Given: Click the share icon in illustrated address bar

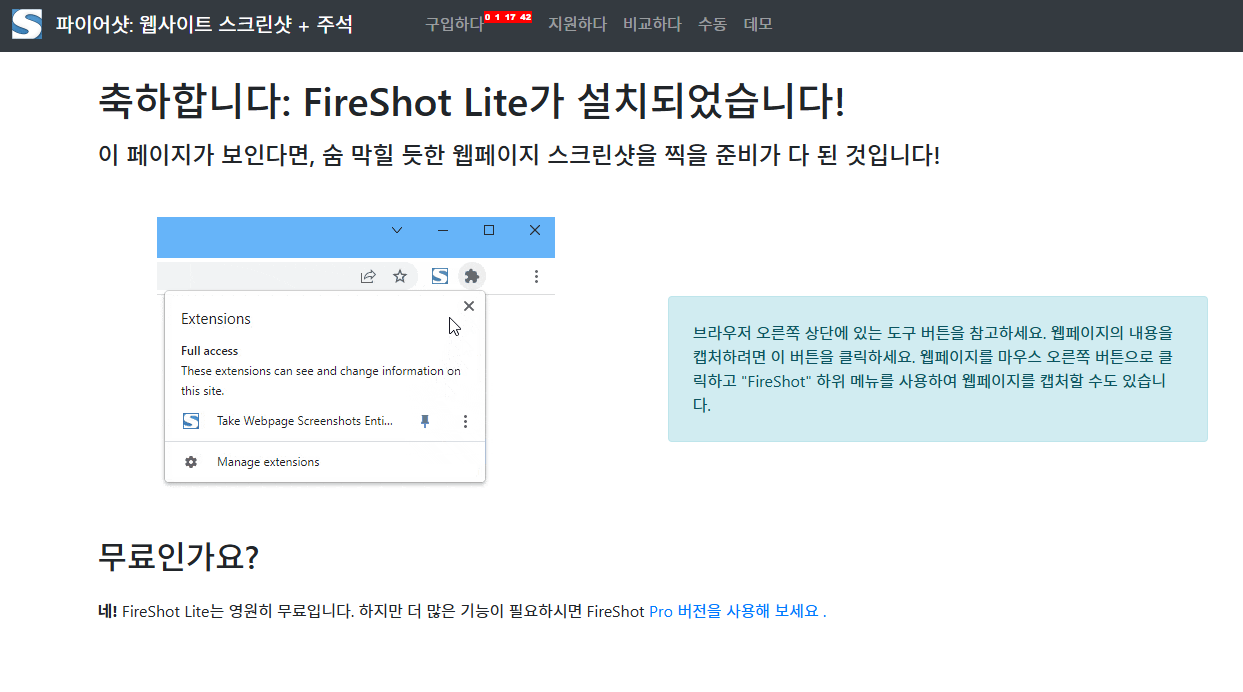Looking at the screenshot, I should [x=368, y=276].
